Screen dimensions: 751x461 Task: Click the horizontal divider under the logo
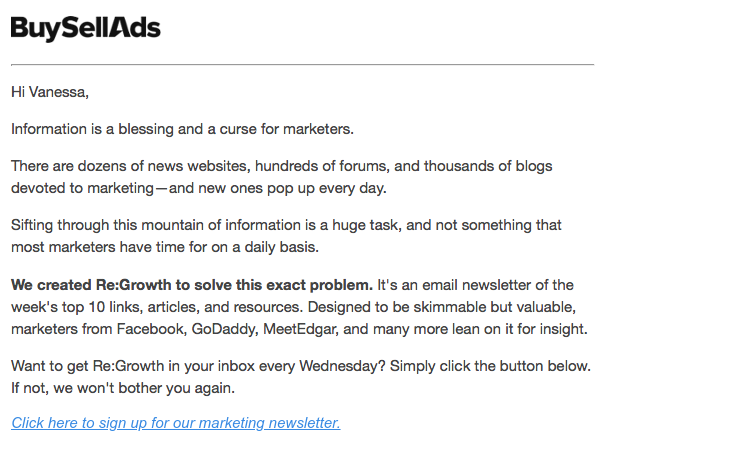pos(302,64)
